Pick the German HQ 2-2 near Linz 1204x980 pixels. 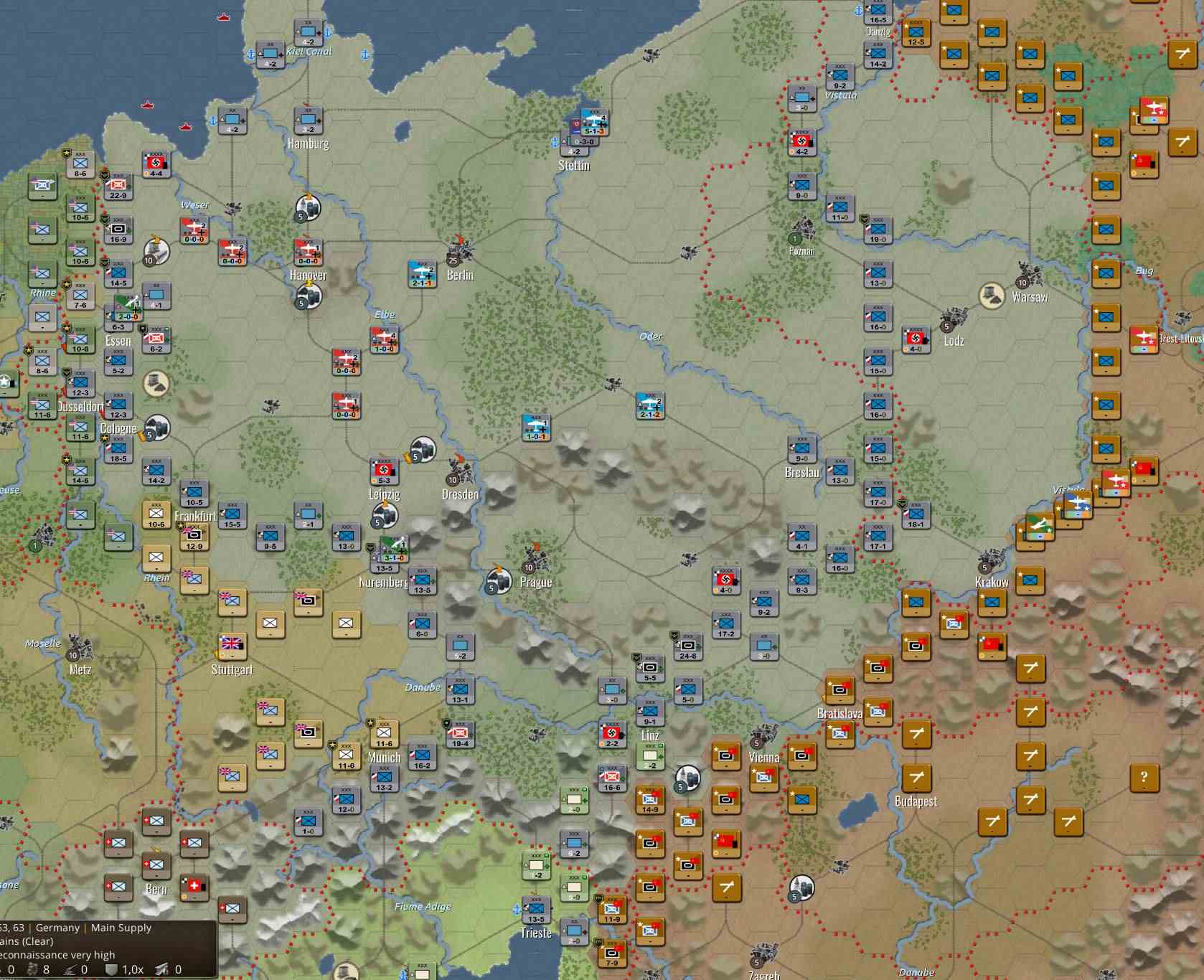612,734
